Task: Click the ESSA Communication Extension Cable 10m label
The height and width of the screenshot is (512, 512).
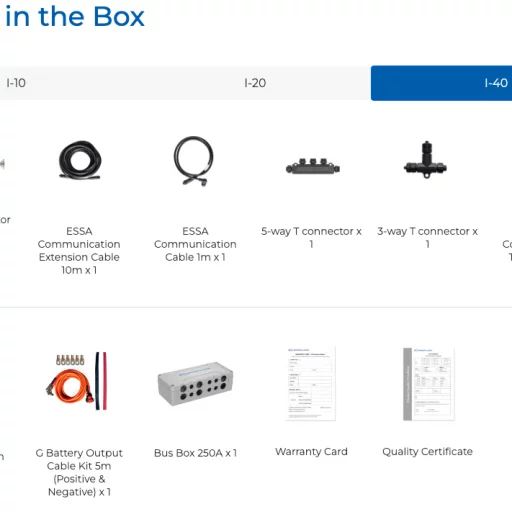Action: pyautogui.click(x=79, y=250)
